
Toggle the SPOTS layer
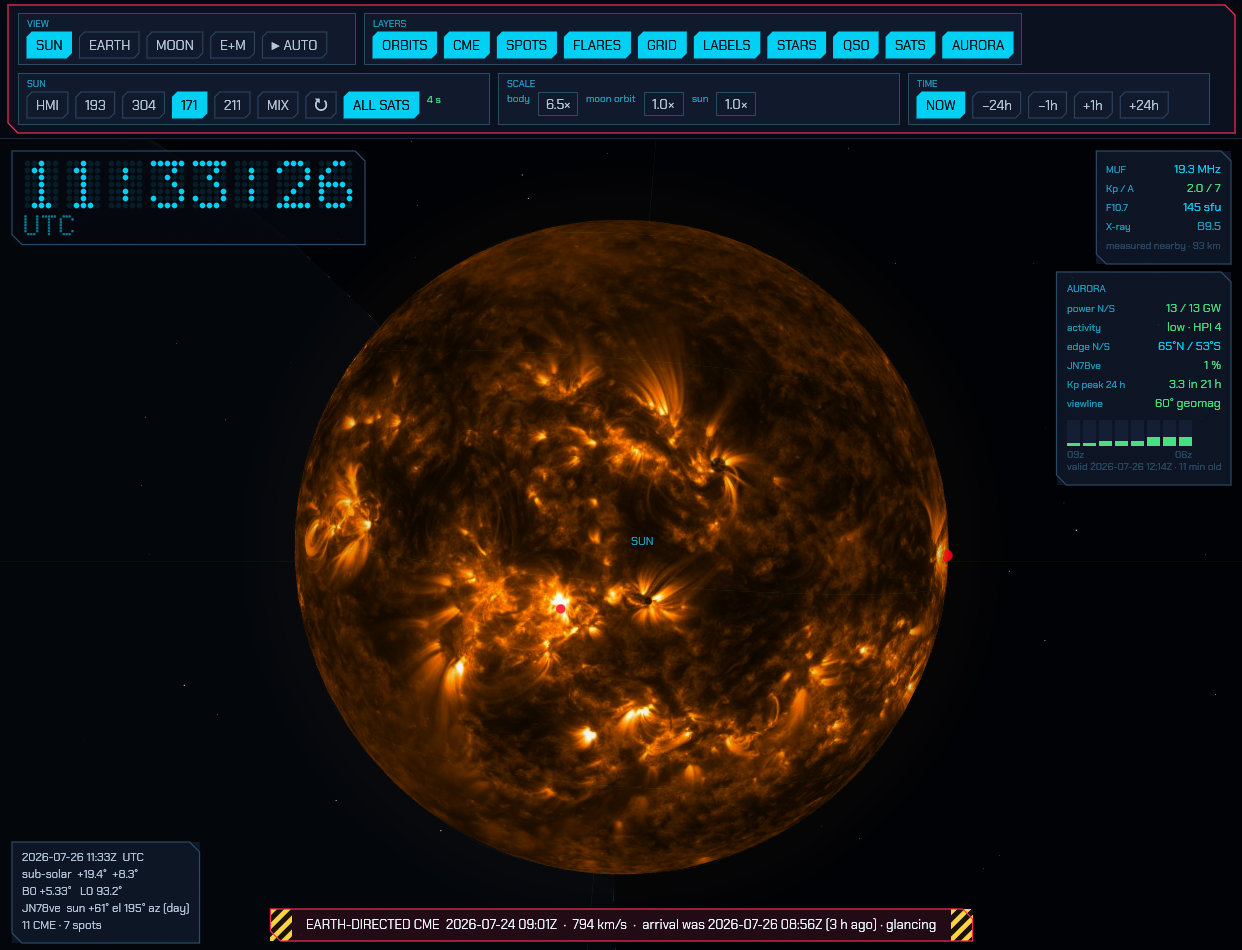527,45
